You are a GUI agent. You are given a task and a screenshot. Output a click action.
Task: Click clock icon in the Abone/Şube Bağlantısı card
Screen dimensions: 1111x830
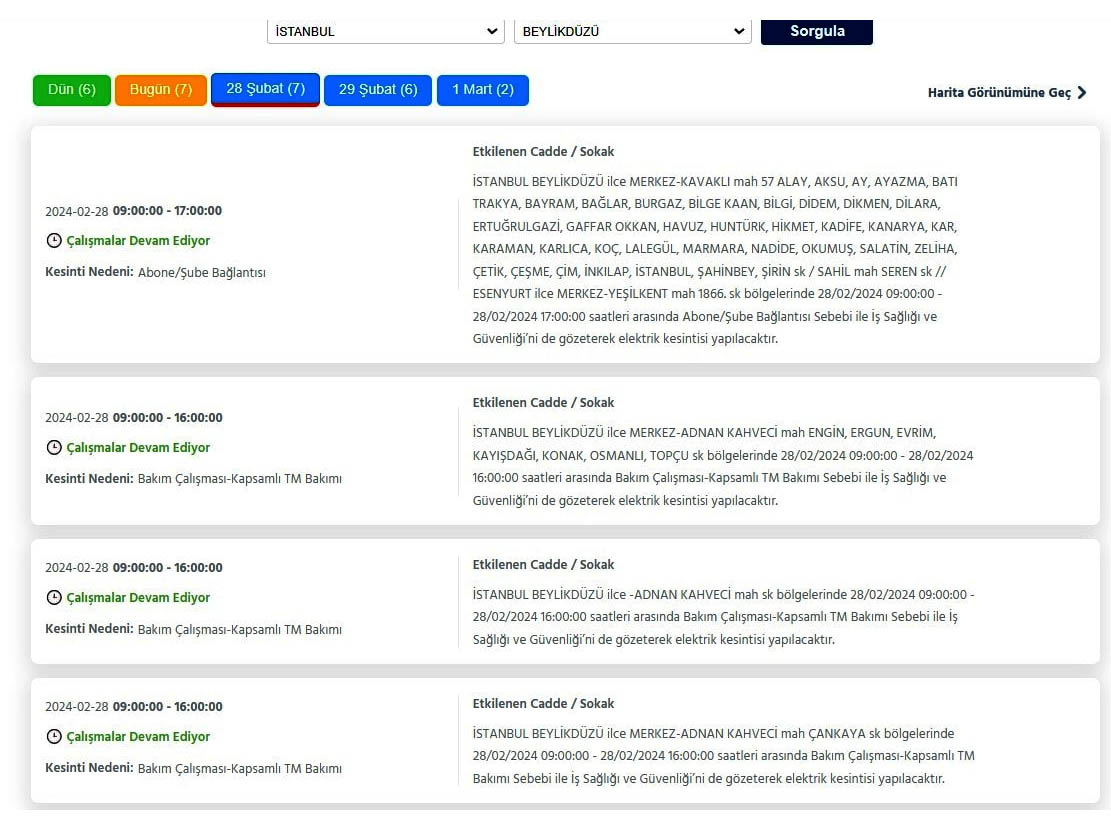pos(54,241)
